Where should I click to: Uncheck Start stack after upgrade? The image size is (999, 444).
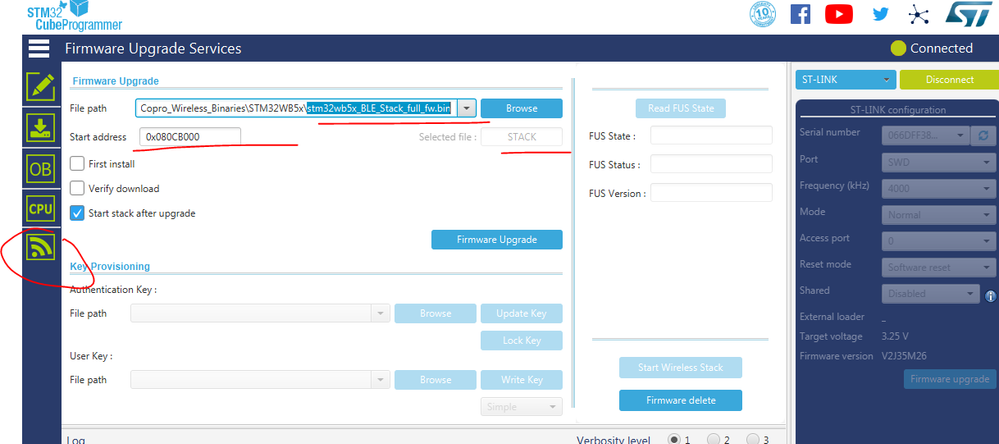tap(77, 213)
